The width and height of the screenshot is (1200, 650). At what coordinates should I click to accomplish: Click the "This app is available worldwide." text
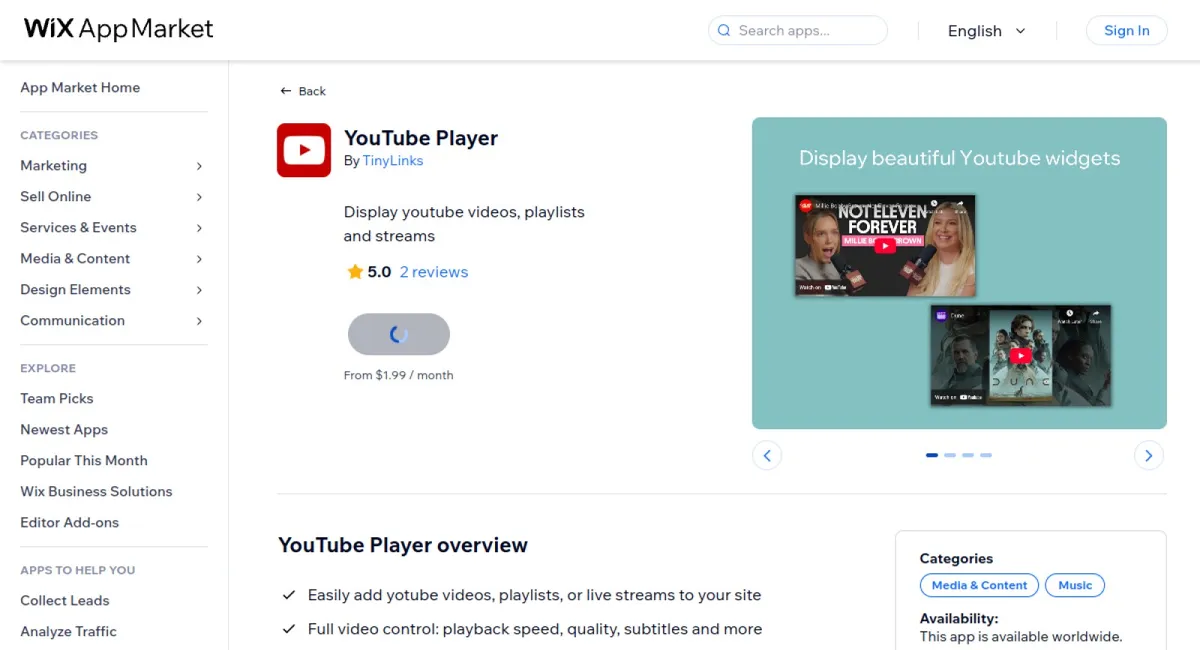(1021, 637)
